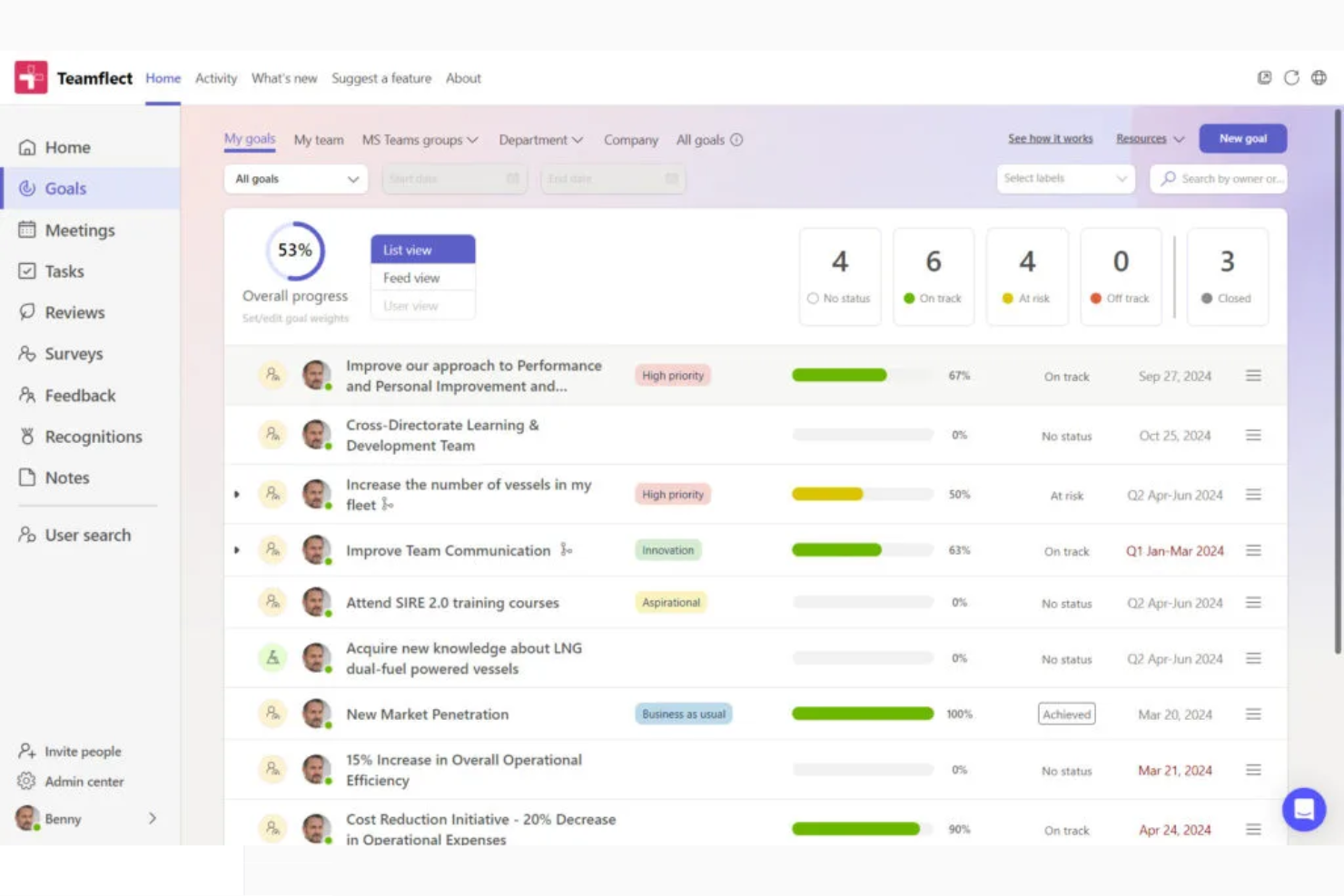Select Reviews in the left sidebar
This screenshot has width=1344, height=896.
pyautogui.click(x=75, y=311)
